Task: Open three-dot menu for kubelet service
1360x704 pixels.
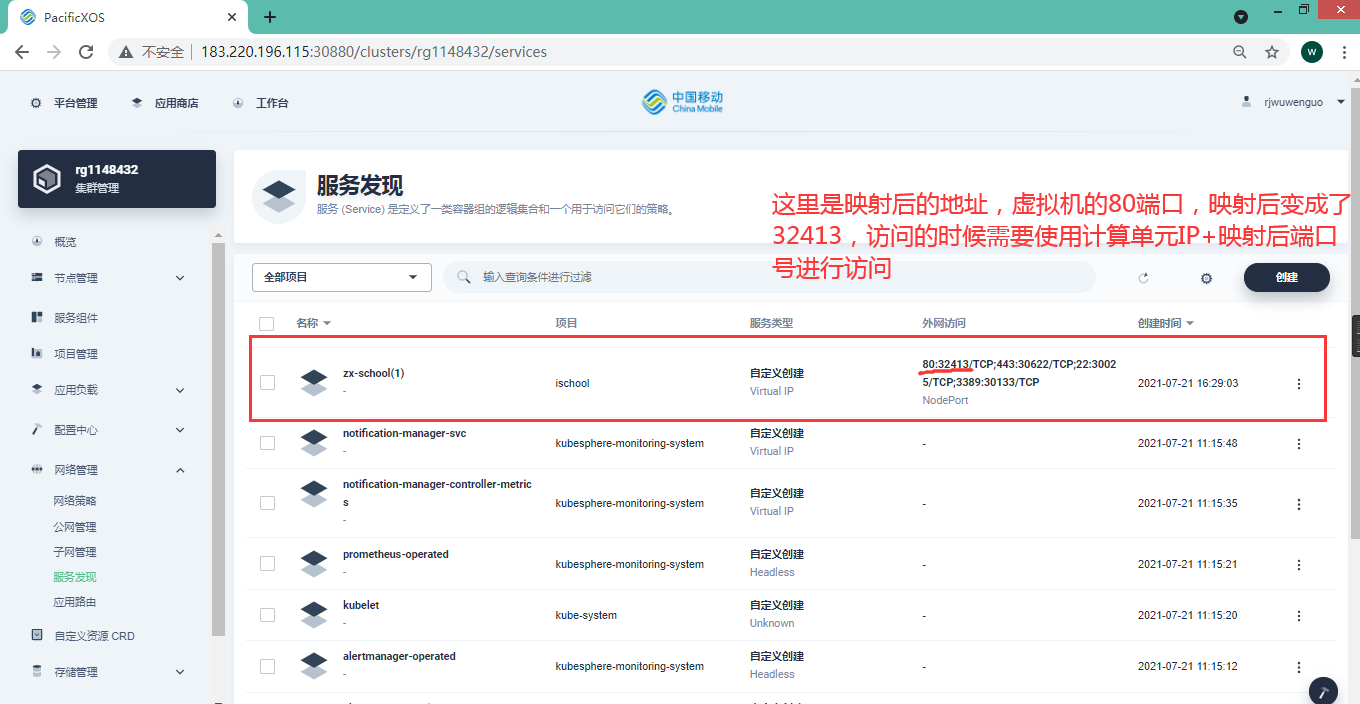Action: tap(1298, 615)
